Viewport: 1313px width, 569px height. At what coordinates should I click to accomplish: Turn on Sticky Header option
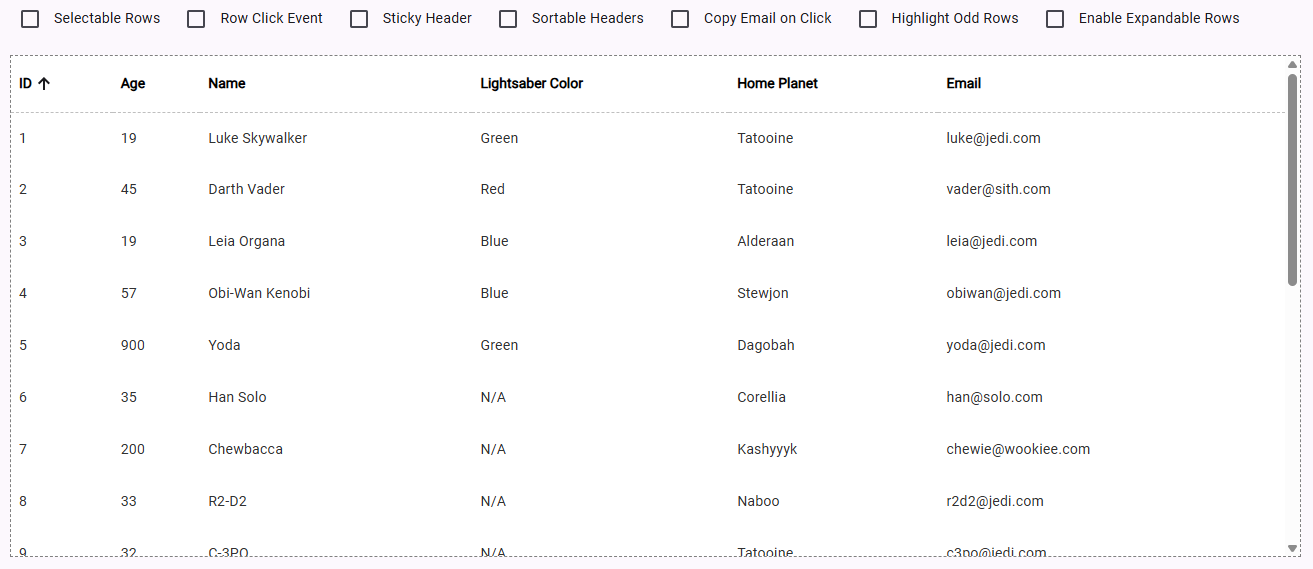(359, 19)
